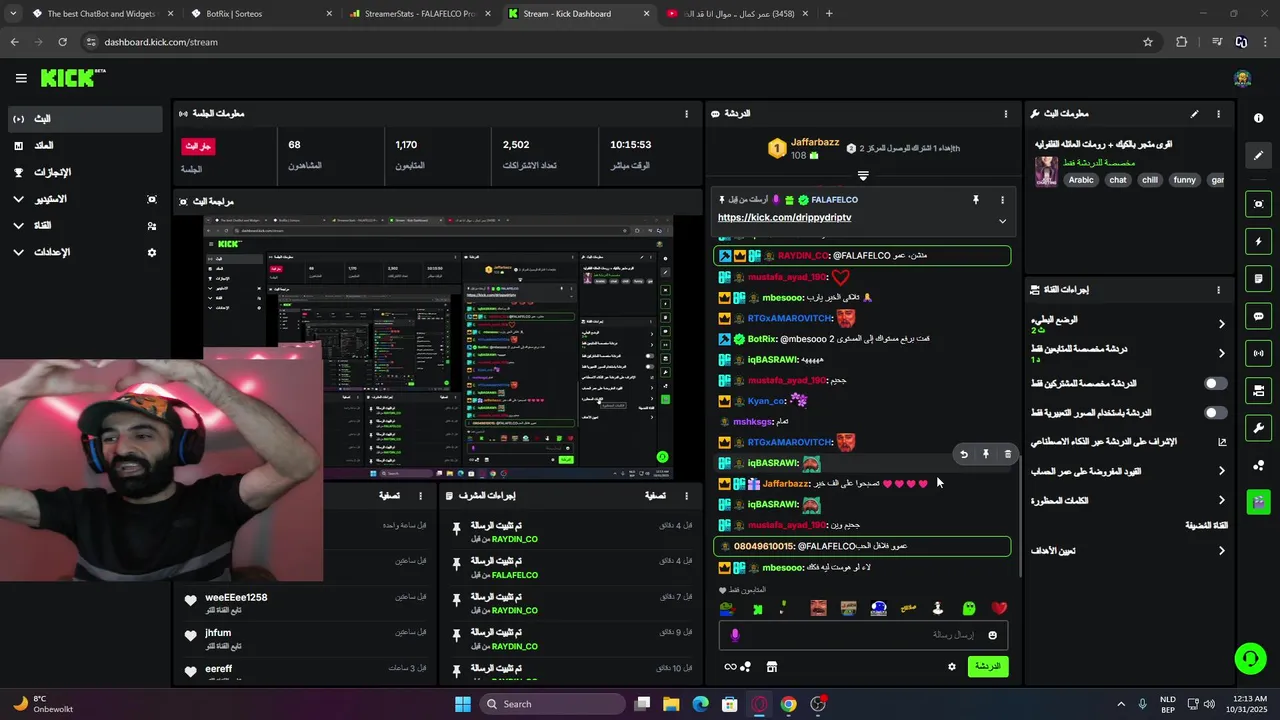The height and width of the screenshot is (720, 1280).
Task: Open activity feed panel three-dot menu
Action: tap(421, 495)
